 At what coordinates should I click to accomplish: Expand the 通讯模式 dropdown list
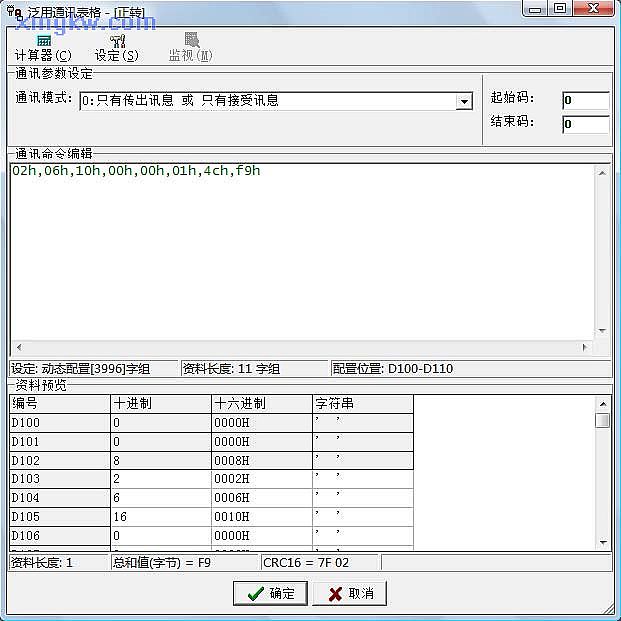tap(463, 101)
